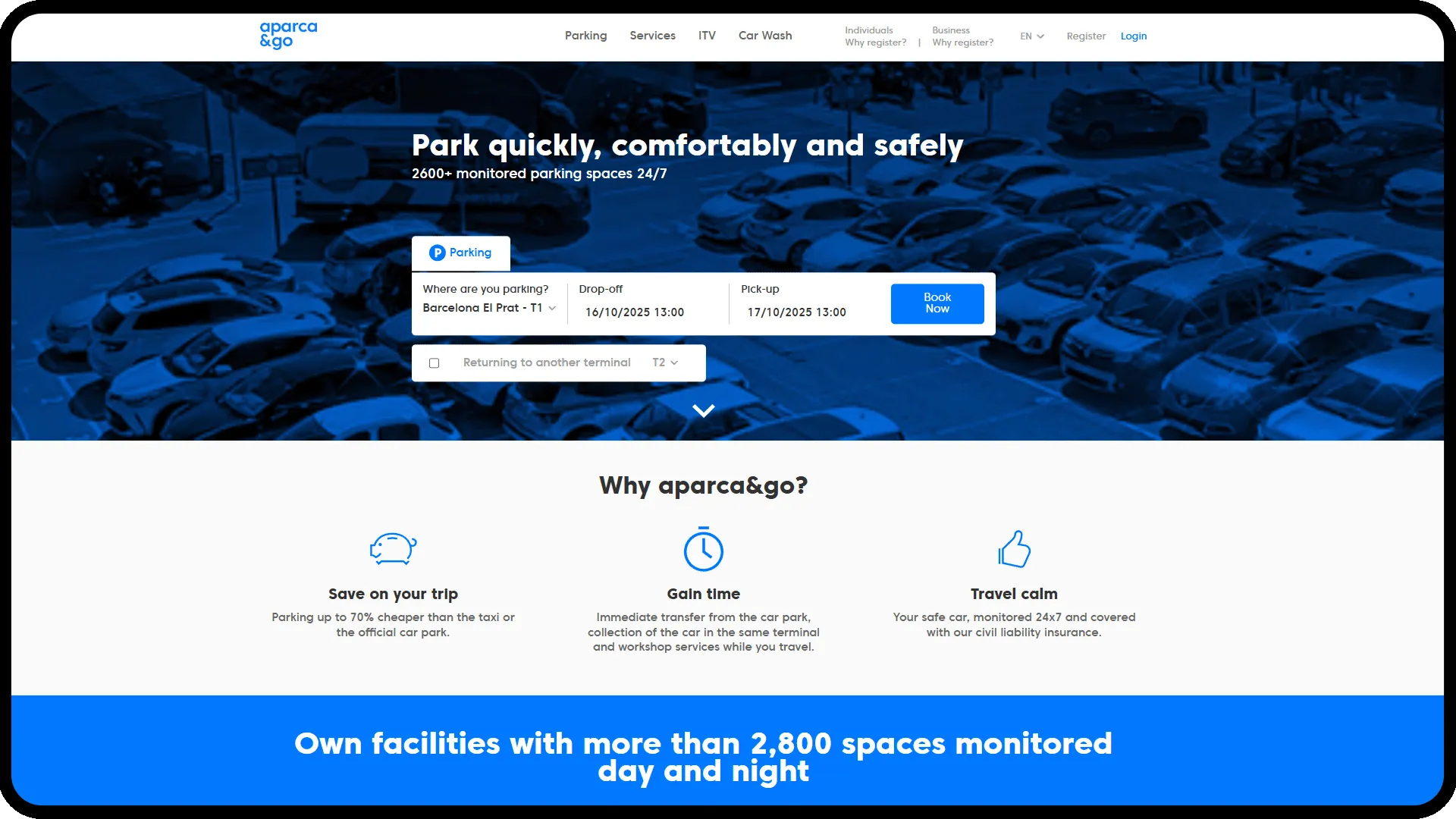This screenshot has height=819, width=1456.
Task: Select the Car Wash tab
Action: click(x=764, y=36)
